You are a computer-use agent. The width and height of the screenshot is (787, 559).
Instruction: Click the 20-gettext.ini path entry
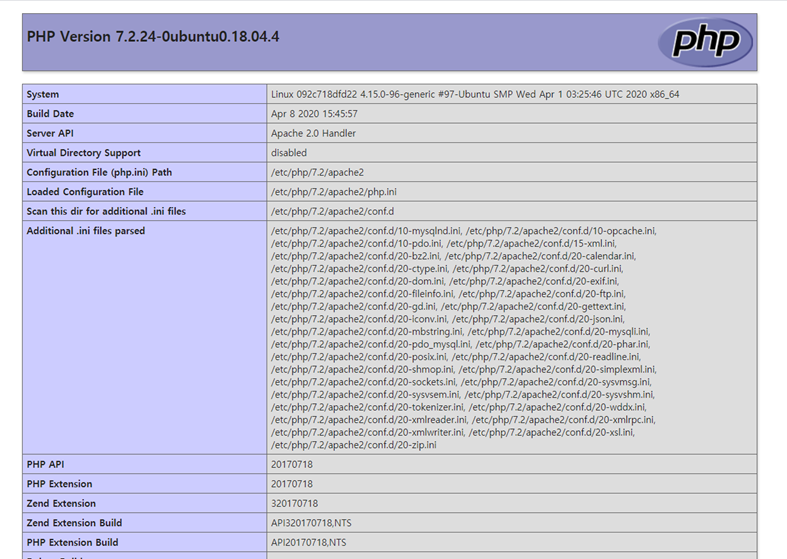pos(533,306)
